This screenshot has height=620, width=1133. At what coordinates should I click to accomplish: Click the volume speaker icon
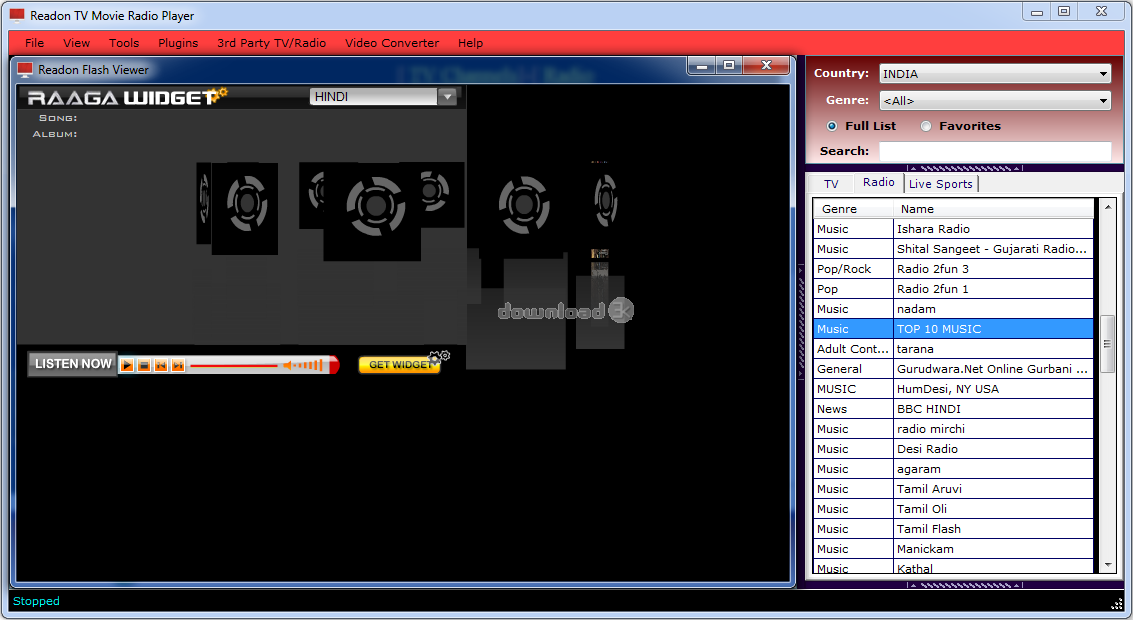[288, 366]
